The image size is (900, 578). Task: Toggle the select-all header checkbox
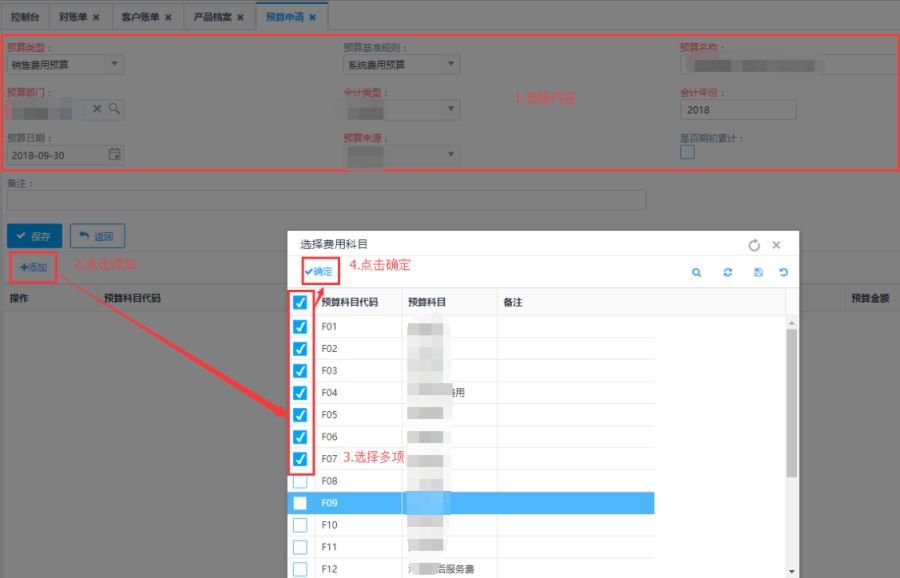pos(300,302)
